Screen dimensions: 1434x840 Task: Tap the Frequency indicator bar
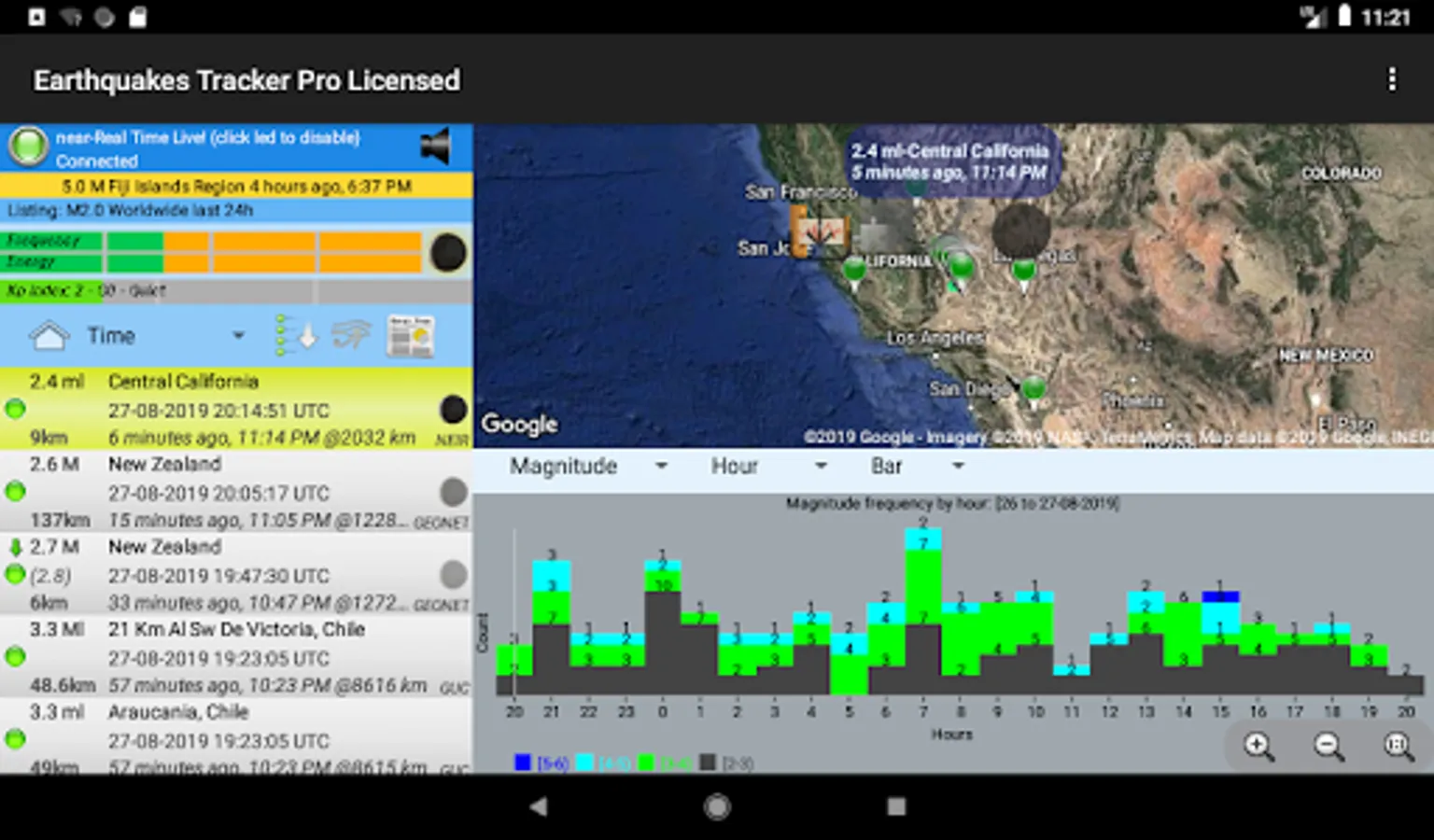coord(213,241)
